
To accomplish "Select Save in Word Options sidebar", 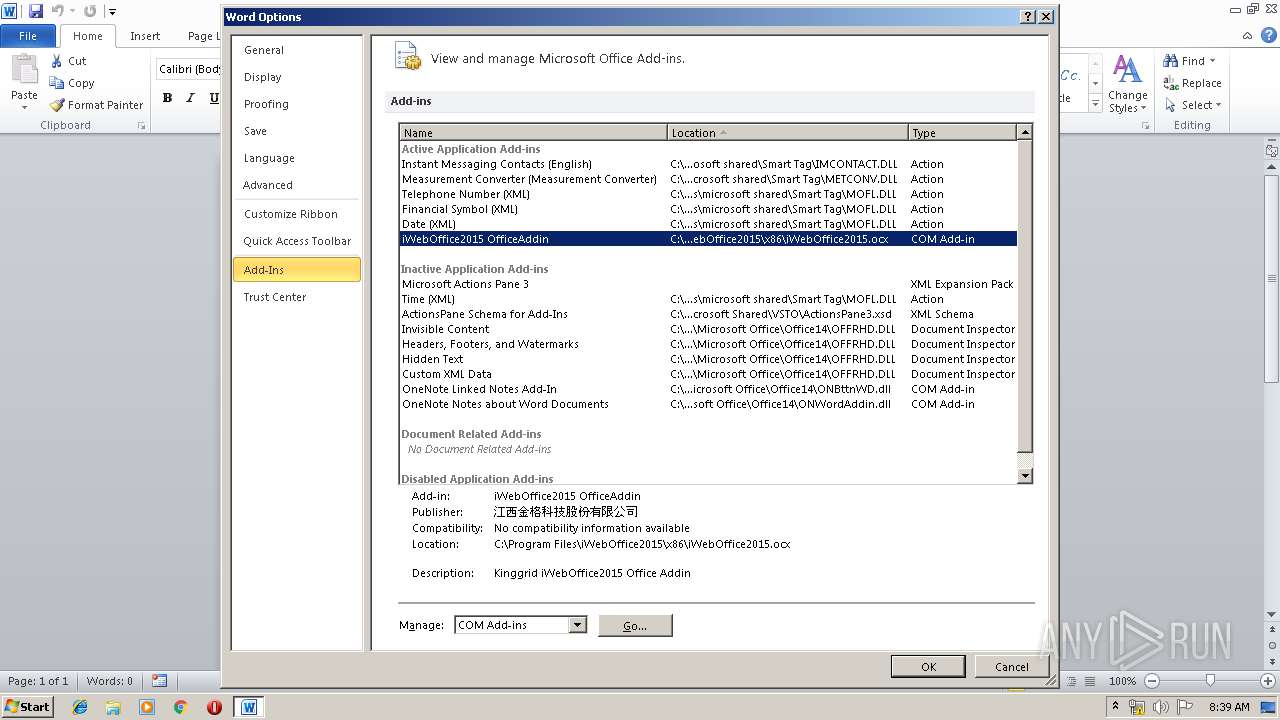I will 296,131.
